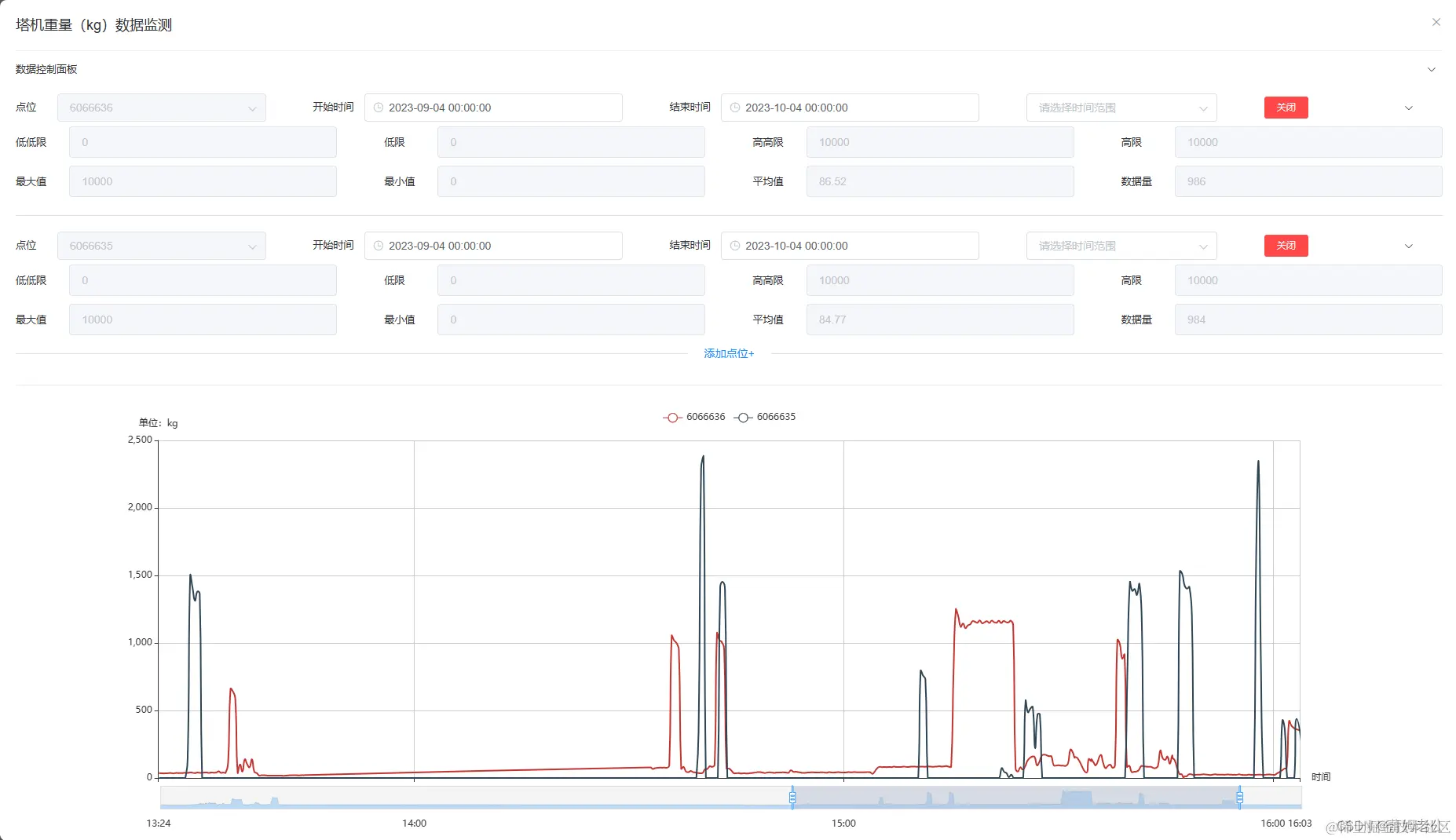
Task: Click the clock icon in 6066635 结束时间 field
Action: pos(735,246)
